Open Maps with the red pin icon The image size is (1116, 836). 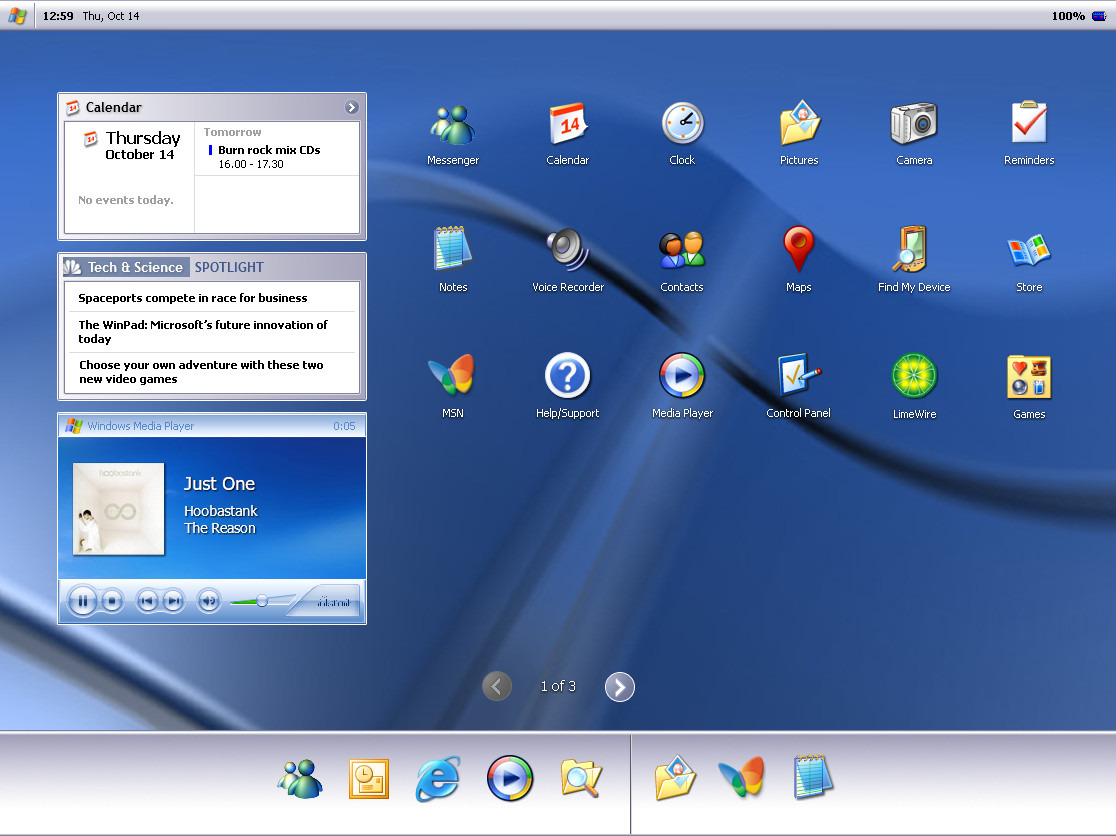pyautogui.click(x=798, y=251)
